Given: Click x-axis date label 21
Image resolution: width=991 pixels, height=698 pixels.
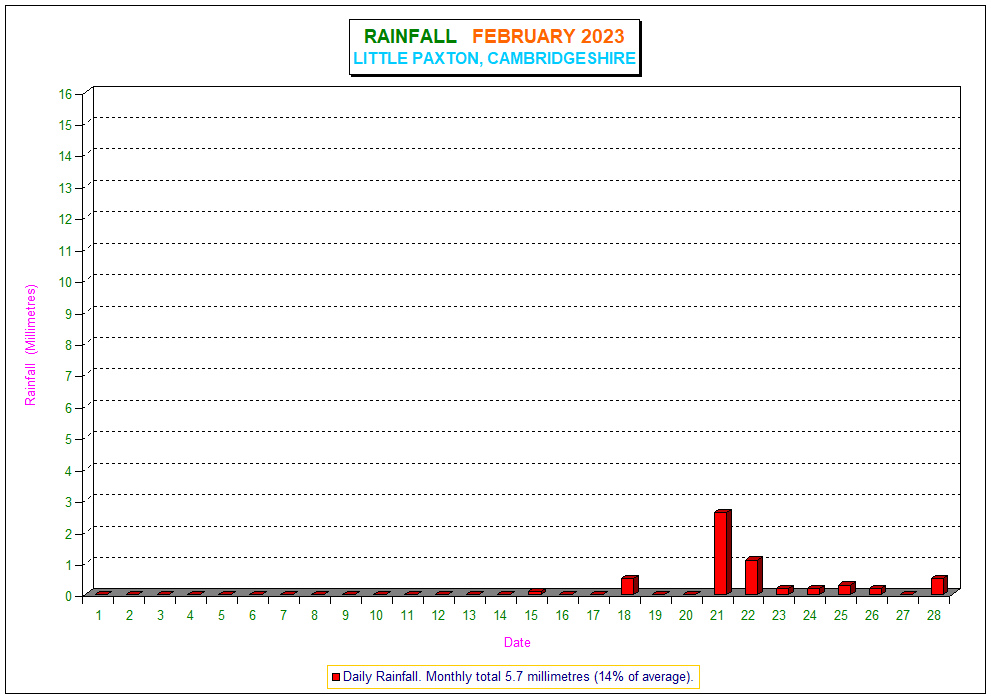Looking at the screenshot, I should [x=717, y=616].
